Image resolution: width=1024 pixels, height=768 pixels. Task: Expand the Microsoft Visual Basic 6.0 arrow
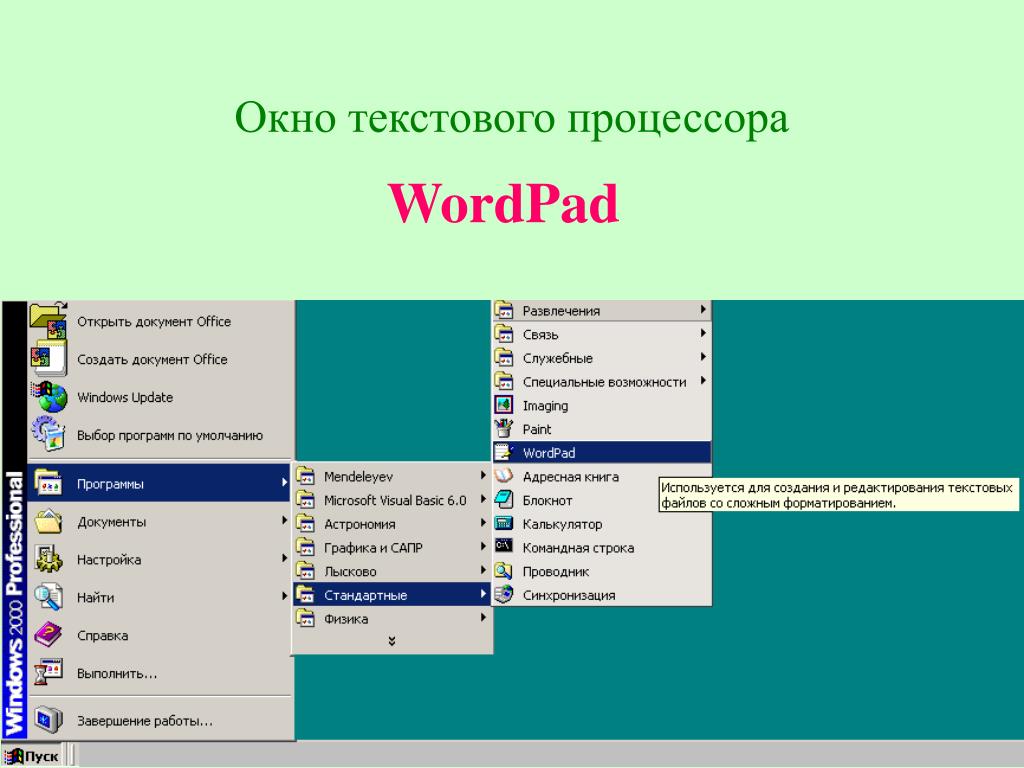click(483, 500)
